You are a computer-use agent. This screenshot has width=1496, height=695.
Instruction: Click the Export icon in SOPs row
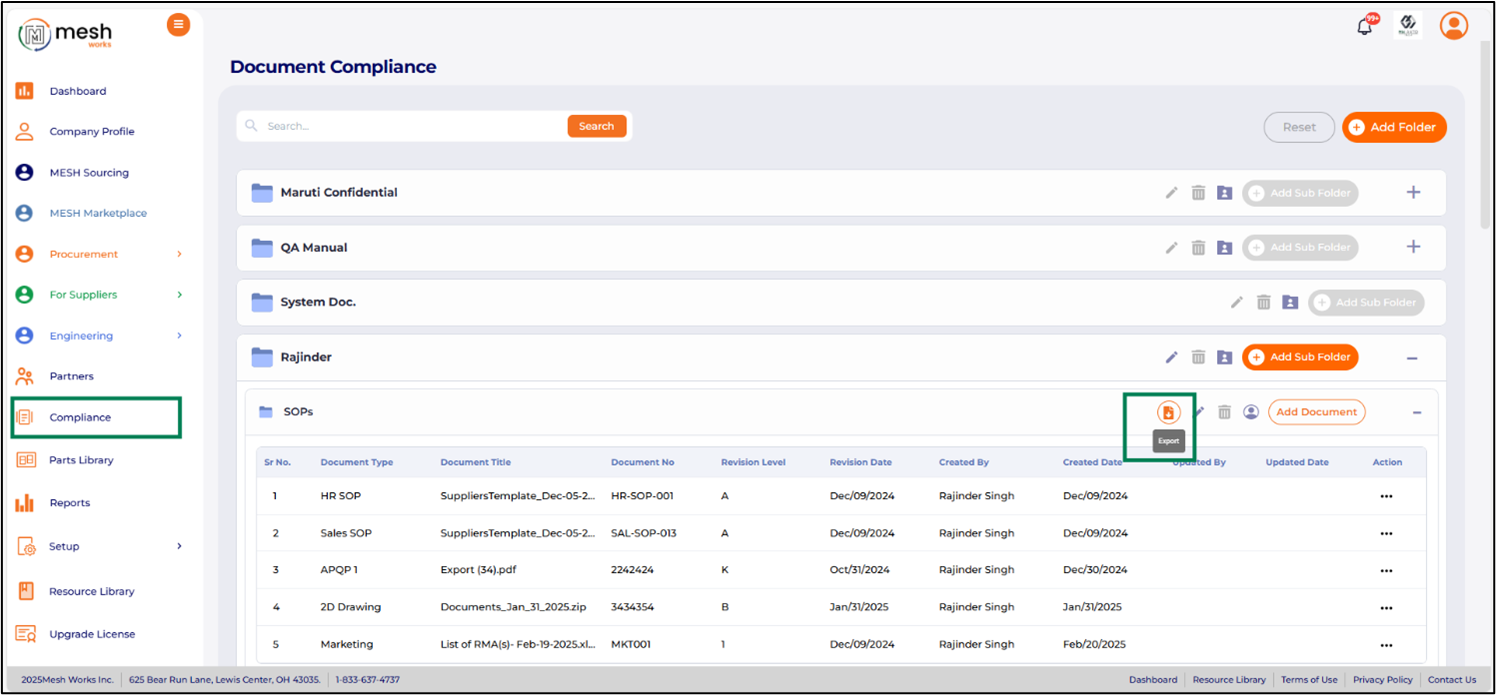pos(1168,412)
